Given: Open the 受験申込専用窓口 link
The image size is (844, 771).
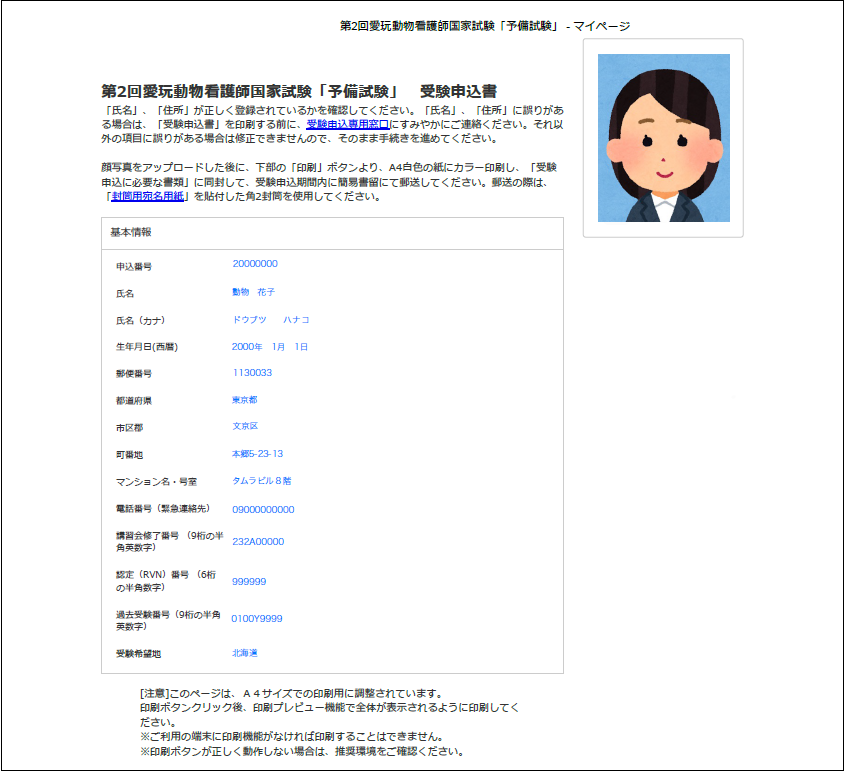Looking at the screenshot, I should pyautogui.click(x=347, y=124).
